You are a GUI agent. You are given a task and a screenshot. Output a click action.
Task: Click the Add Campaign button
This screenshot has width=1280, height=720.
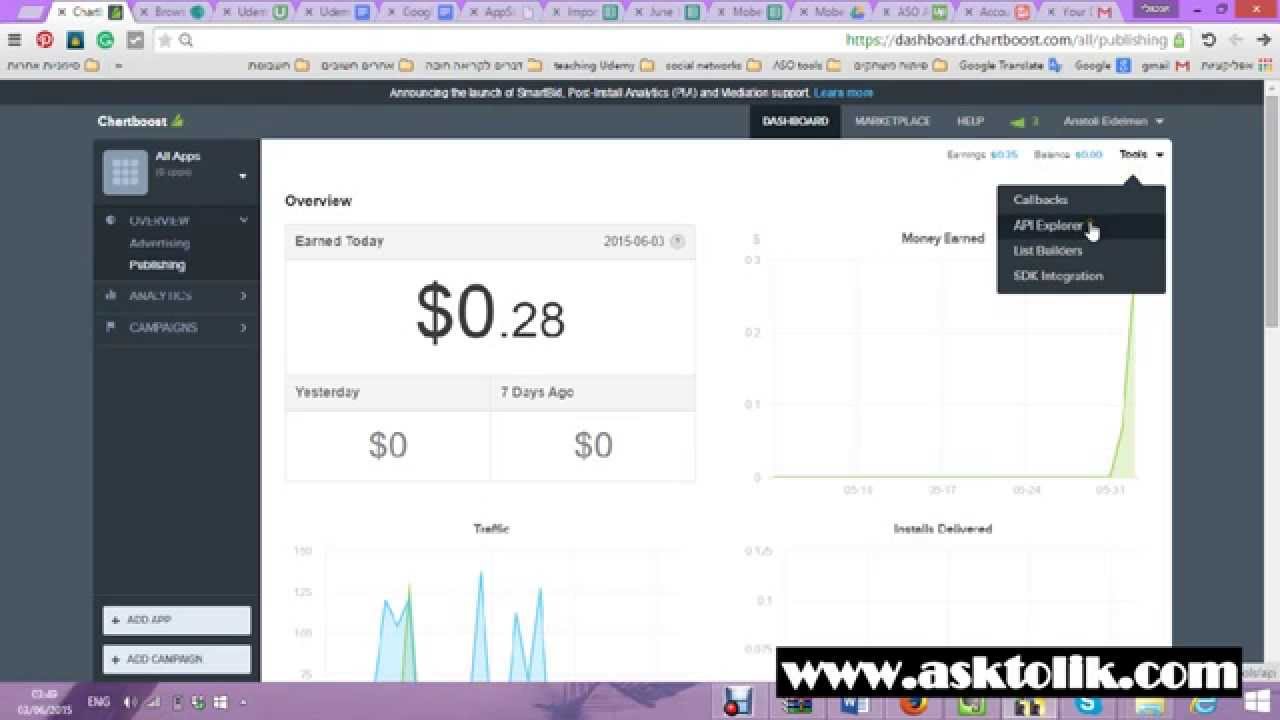177,659
